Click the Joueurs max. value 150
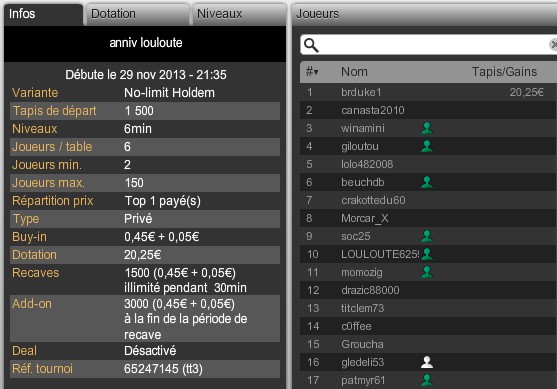557x389 pixels. tap(134, 183)
